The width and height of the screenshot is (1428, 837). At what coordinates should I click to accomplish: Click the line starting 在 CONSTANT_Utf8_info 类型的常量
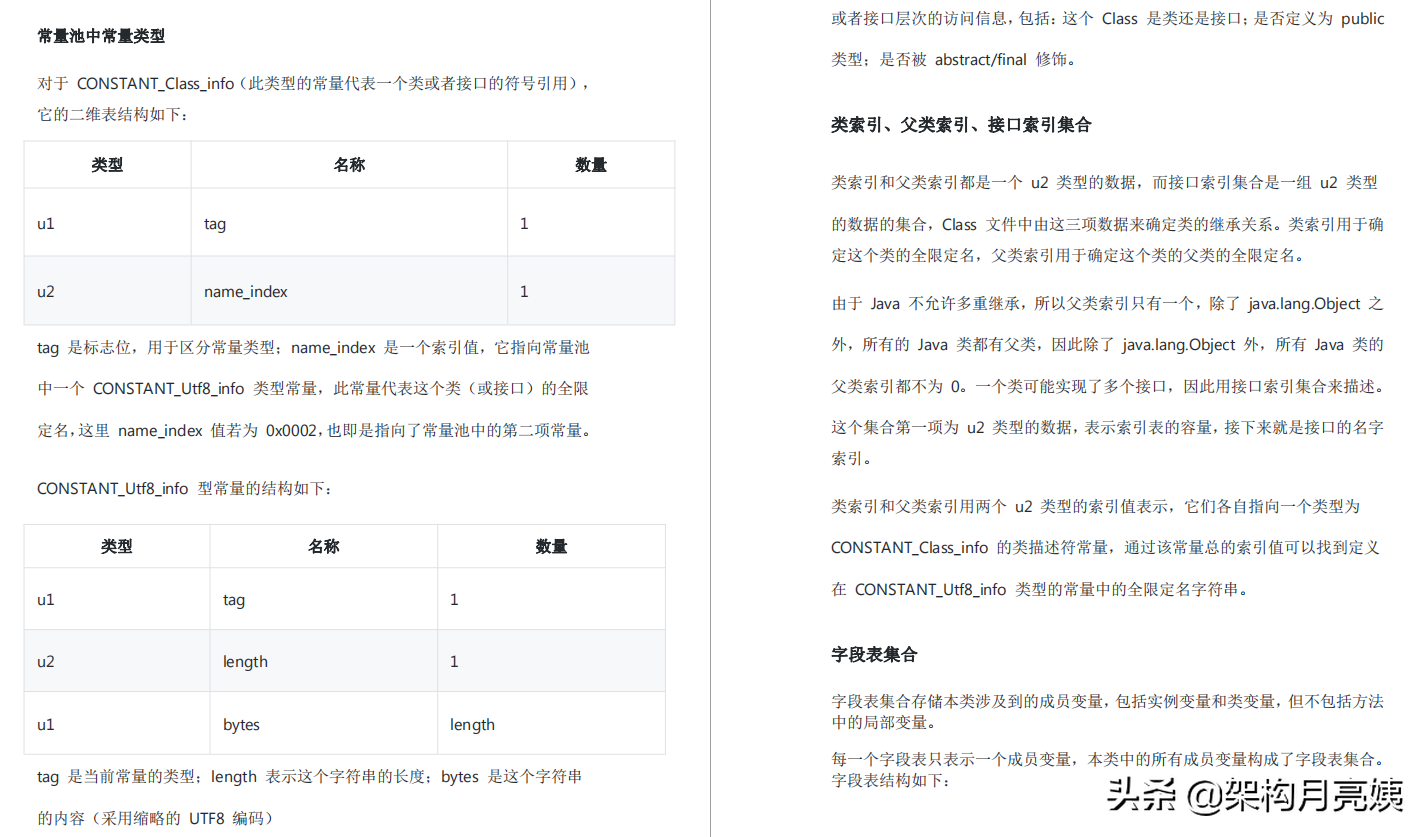coord(1040,589)
